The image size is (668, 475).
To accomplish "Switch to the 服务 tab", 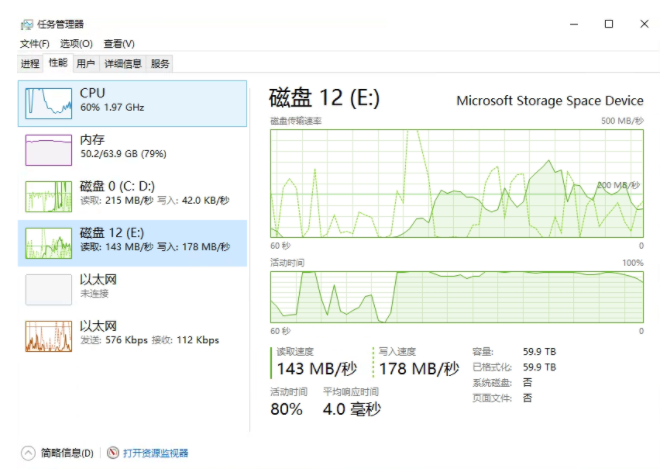I will coord(160,63).
